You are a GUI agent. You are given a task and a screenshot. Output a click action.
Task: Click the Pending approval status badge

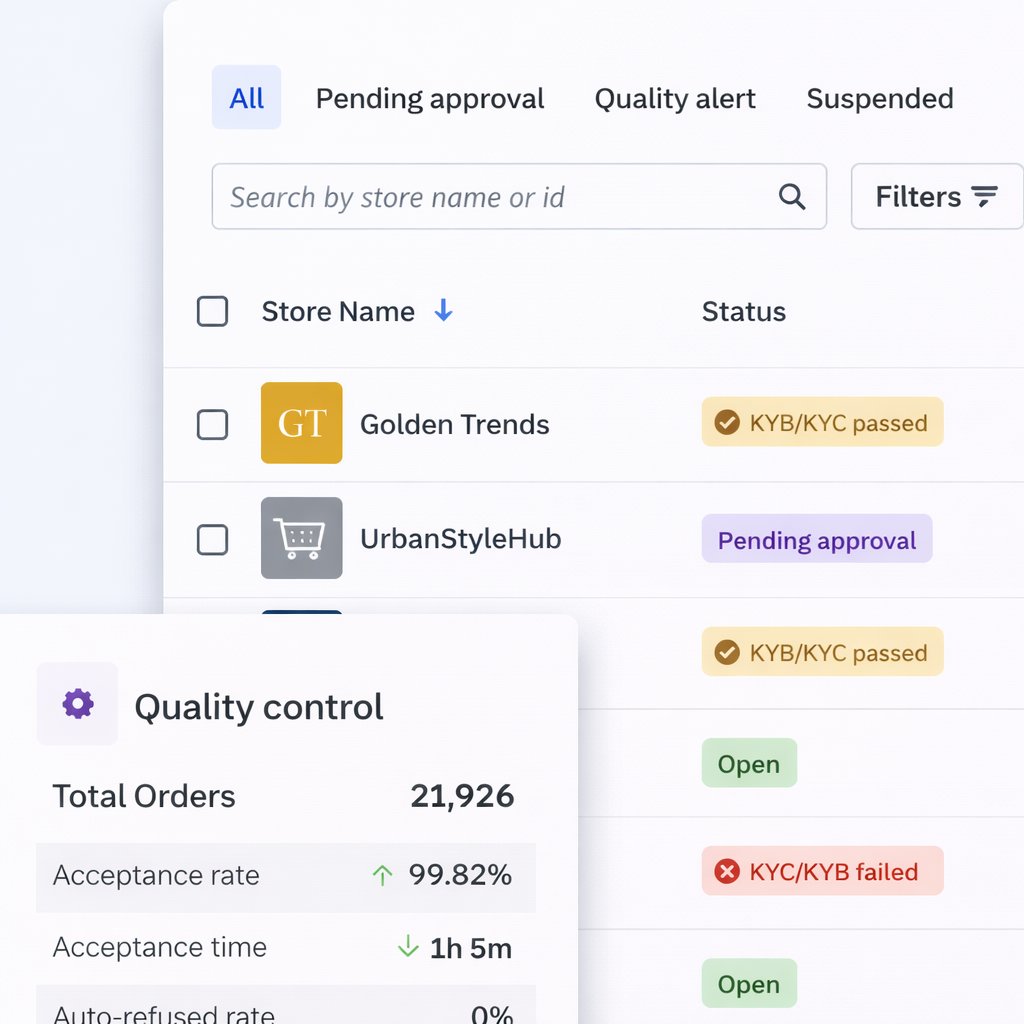tap(817, 539)
